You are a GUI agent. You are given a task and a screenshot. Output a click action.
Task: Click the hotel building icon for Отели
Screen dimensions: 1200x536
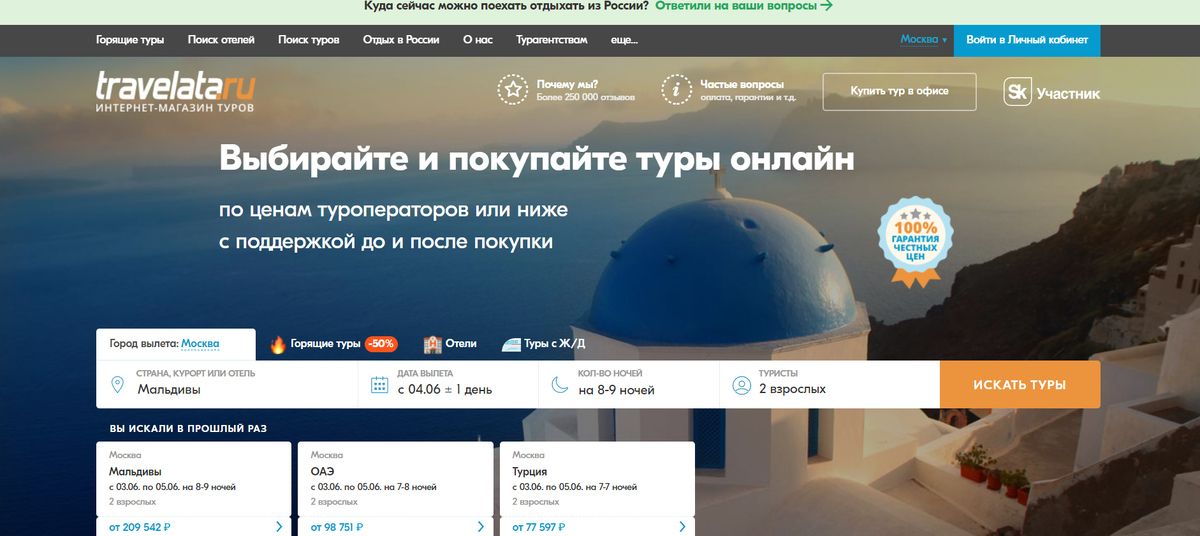tap(433, 344)
